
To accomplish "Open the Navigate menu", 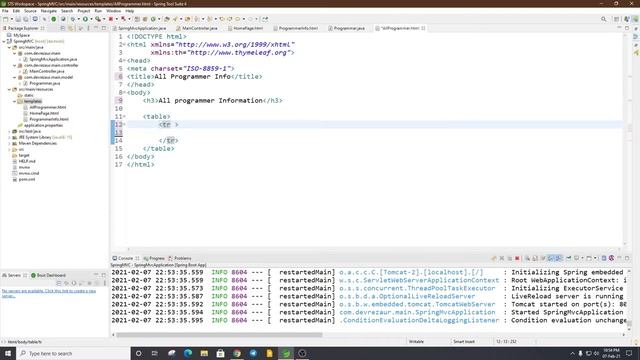I will [49, 11].
